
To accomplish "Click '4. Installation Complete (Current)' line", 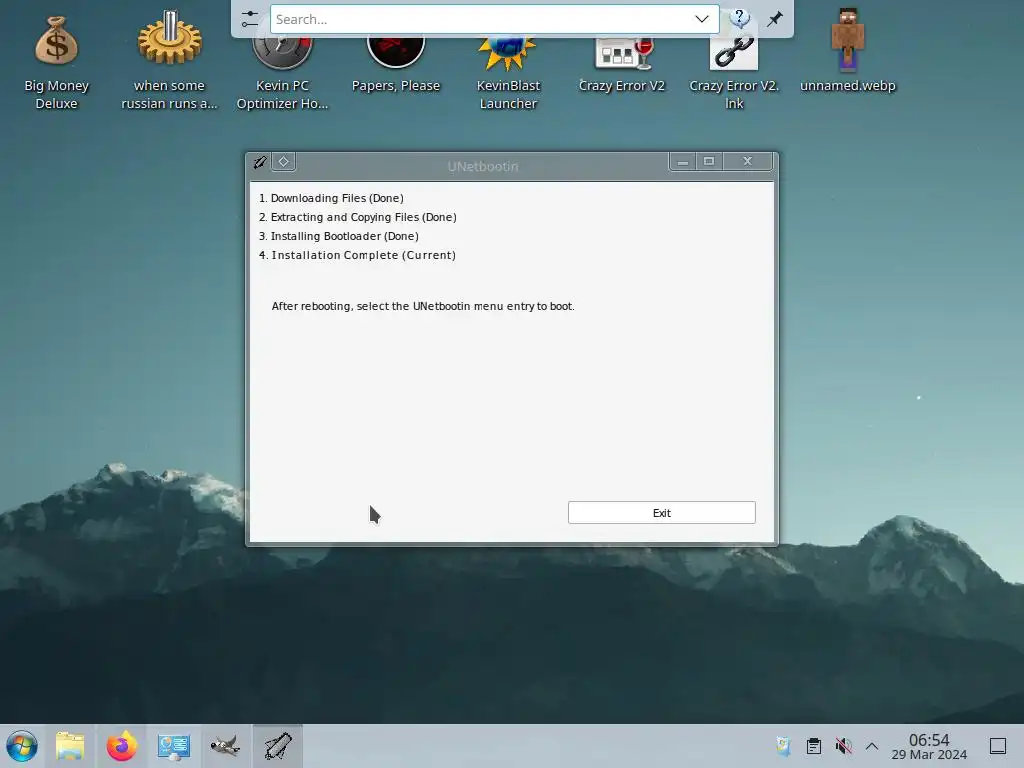I will 357,255.
